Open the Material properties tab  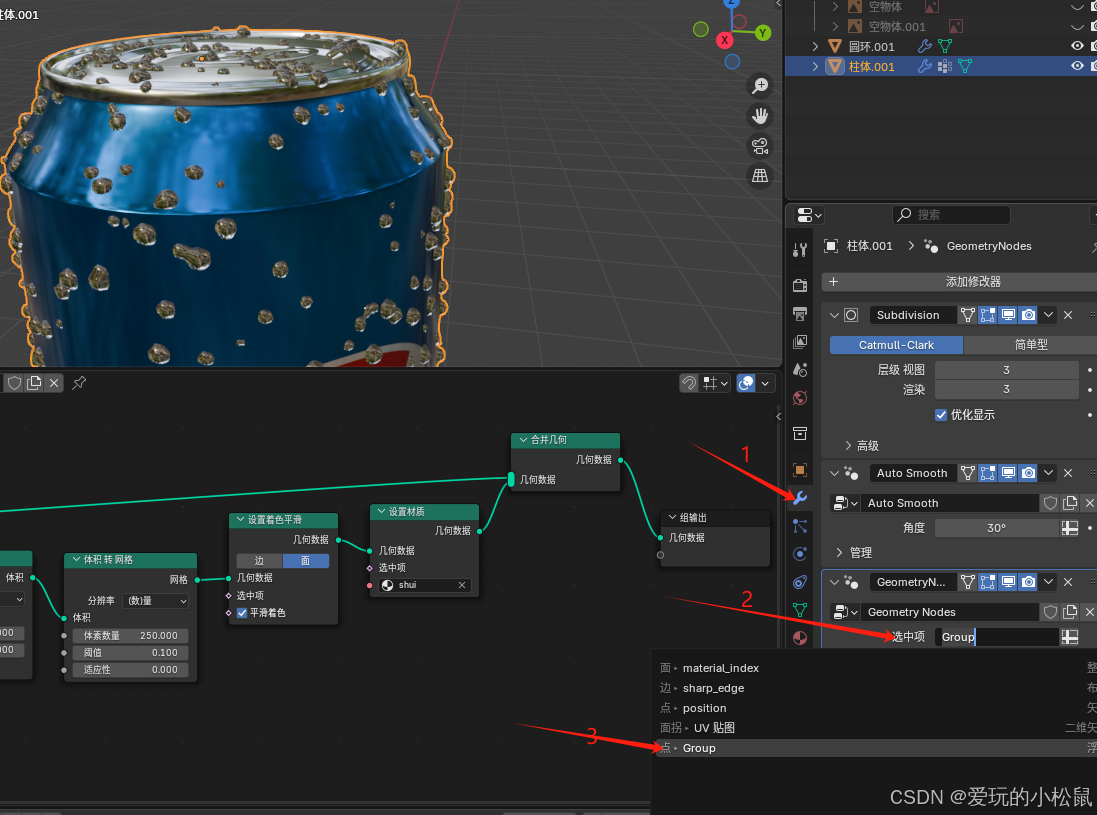pos(800,638)
